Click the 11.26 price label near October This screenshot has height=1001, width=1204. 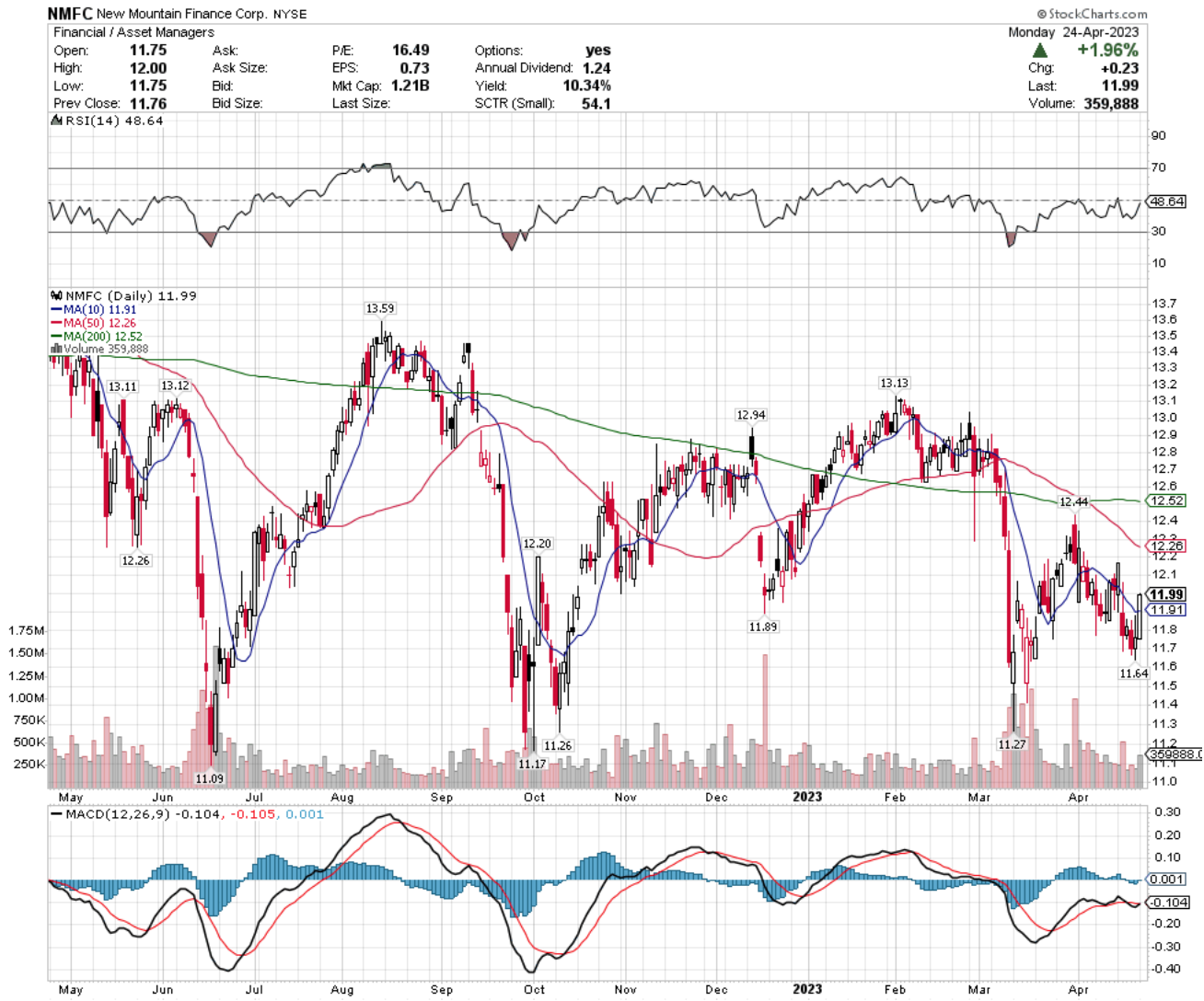click(558, 746)
